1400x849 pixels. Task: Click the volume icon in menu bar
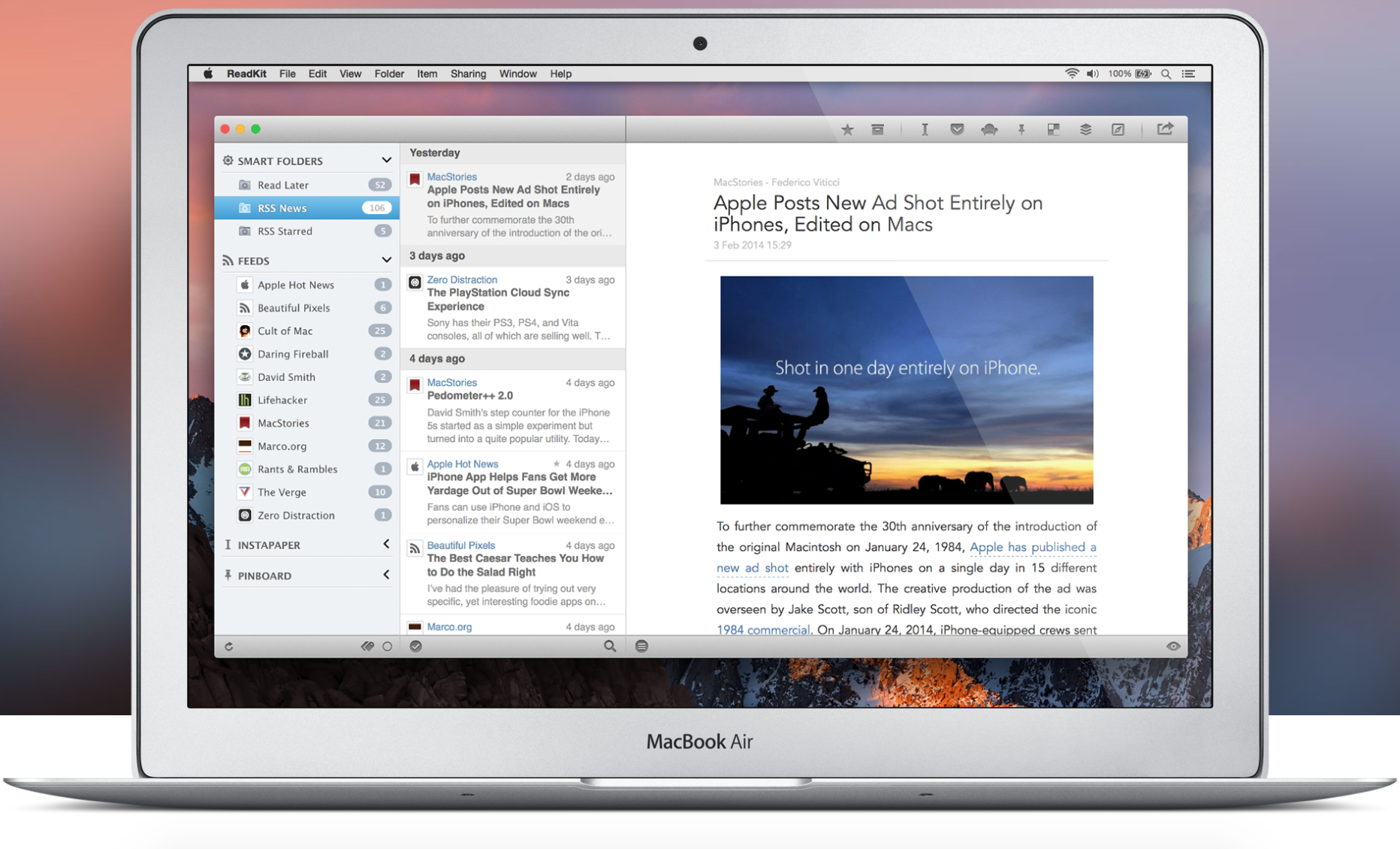coord(1093,74)
